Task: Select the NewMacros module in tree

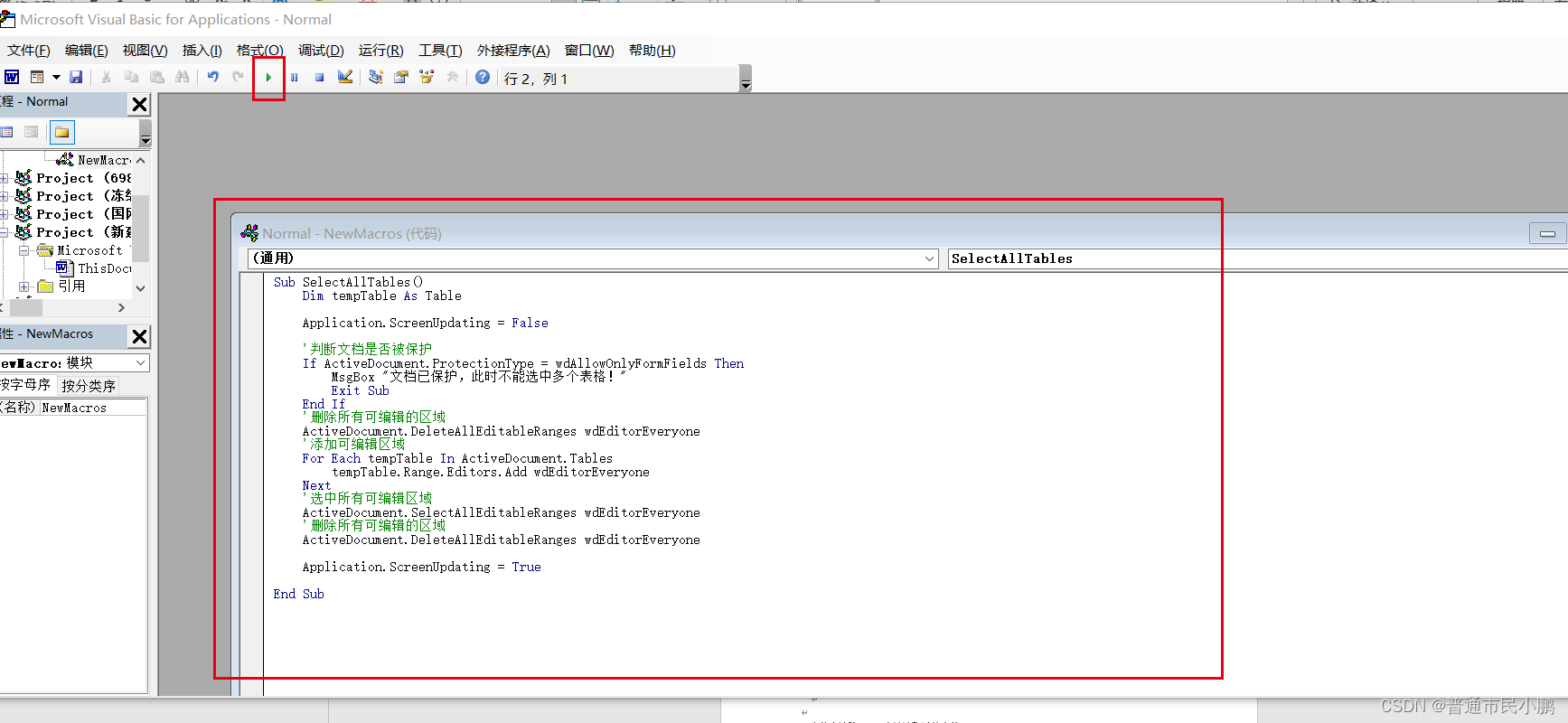Action: pos(93,160)
